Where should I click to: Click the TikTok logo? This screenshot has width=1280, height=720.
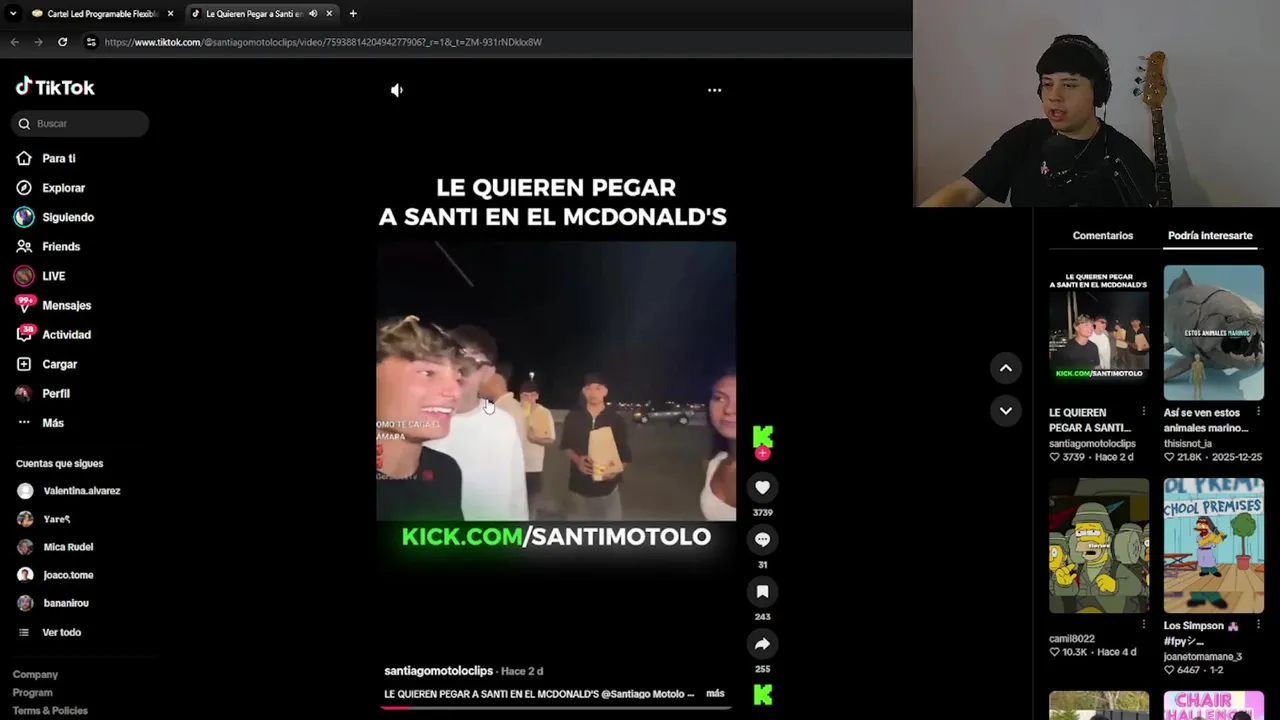55,87
